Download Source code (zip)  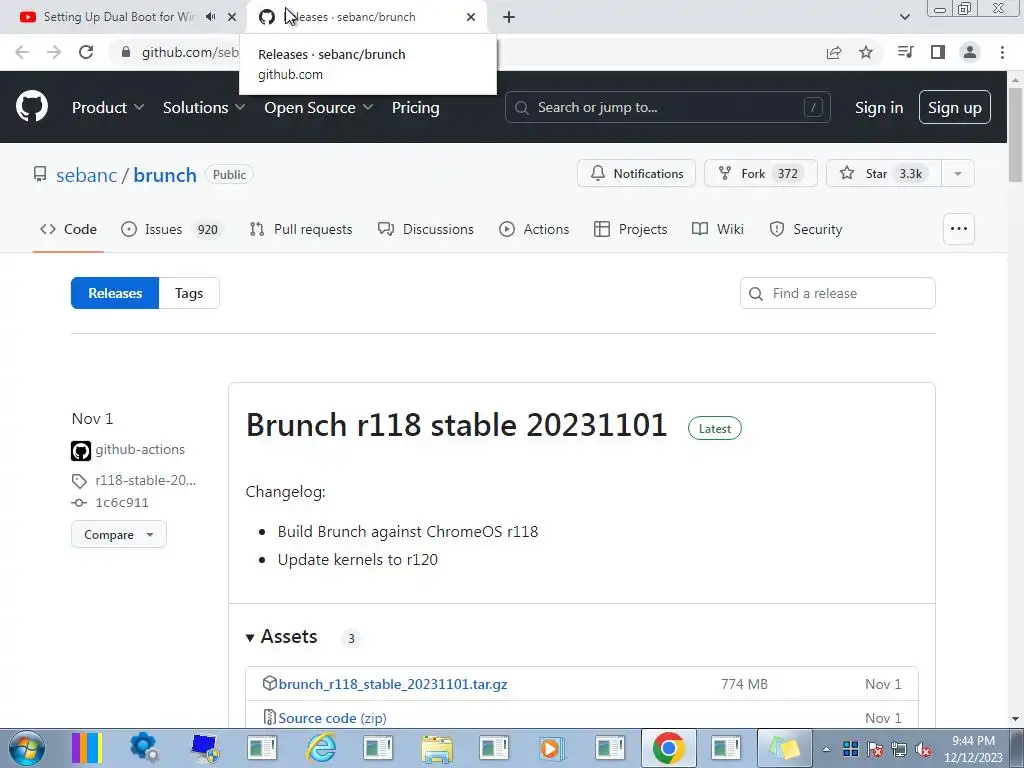(332, 718)
